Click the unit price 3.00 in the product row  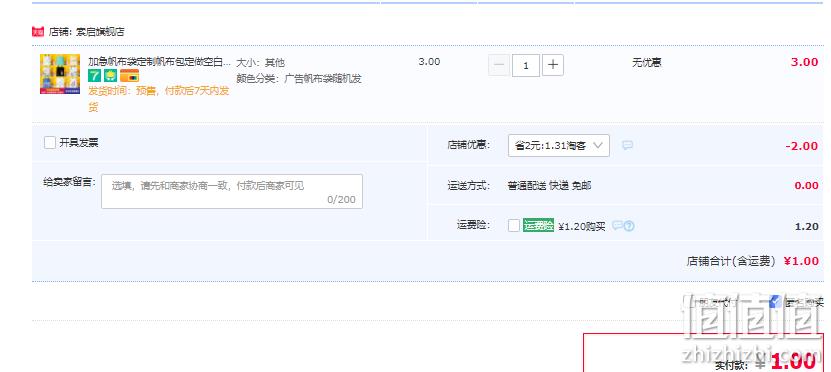pos(429,61)
